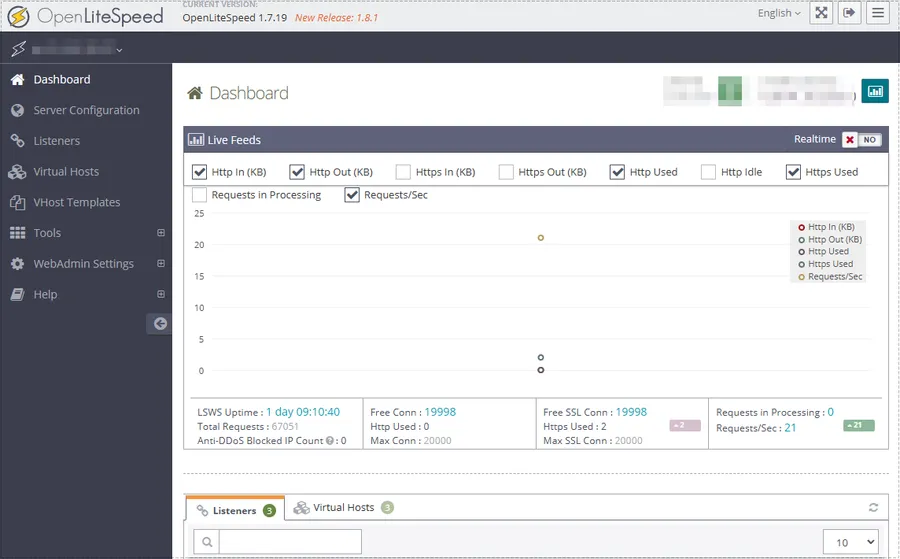Click the Total Requests value 67051
The image size is (900, 559).
pos(285,426)
